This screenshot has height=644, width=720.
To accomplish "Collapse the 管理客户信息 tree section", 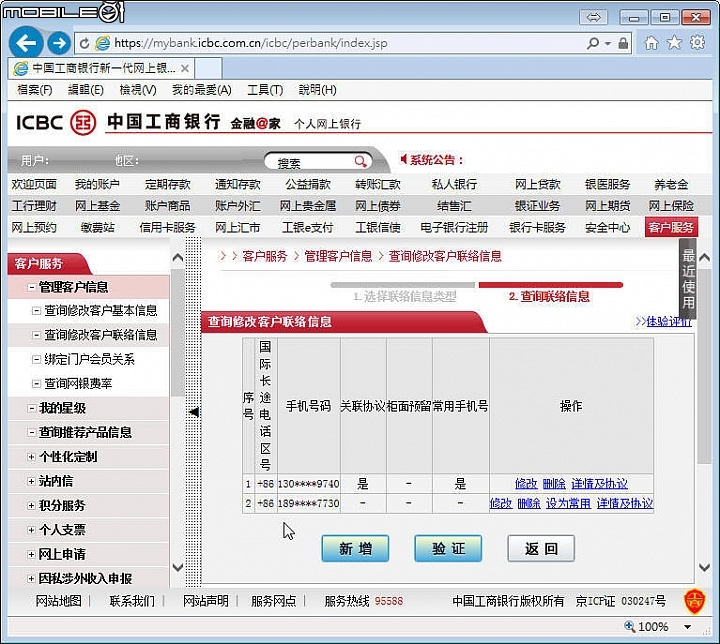I will pos(32,287).
